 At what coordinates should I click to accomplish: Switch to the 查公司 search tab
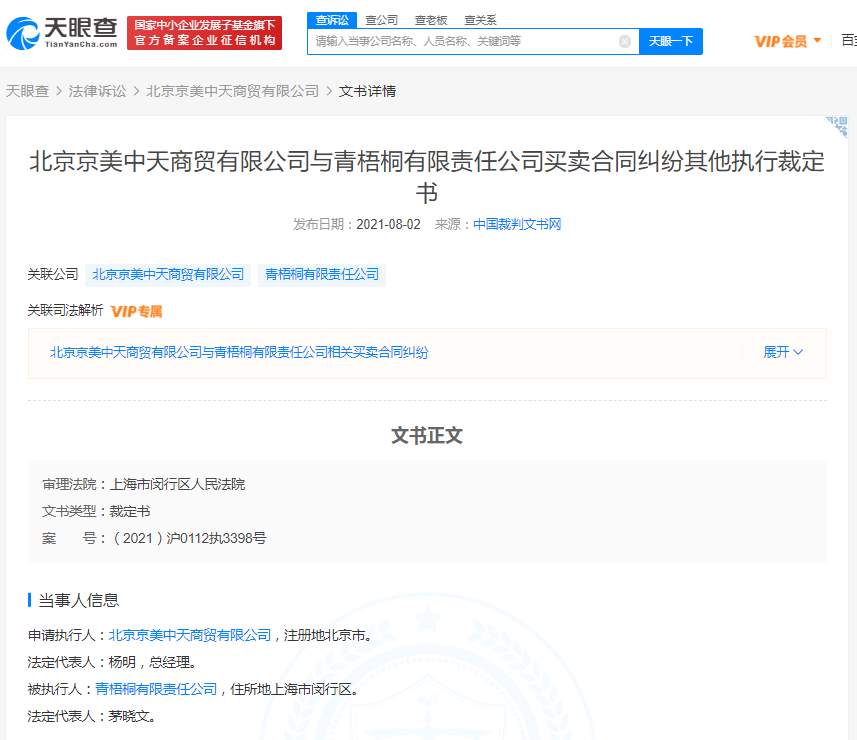coord(381,19)
